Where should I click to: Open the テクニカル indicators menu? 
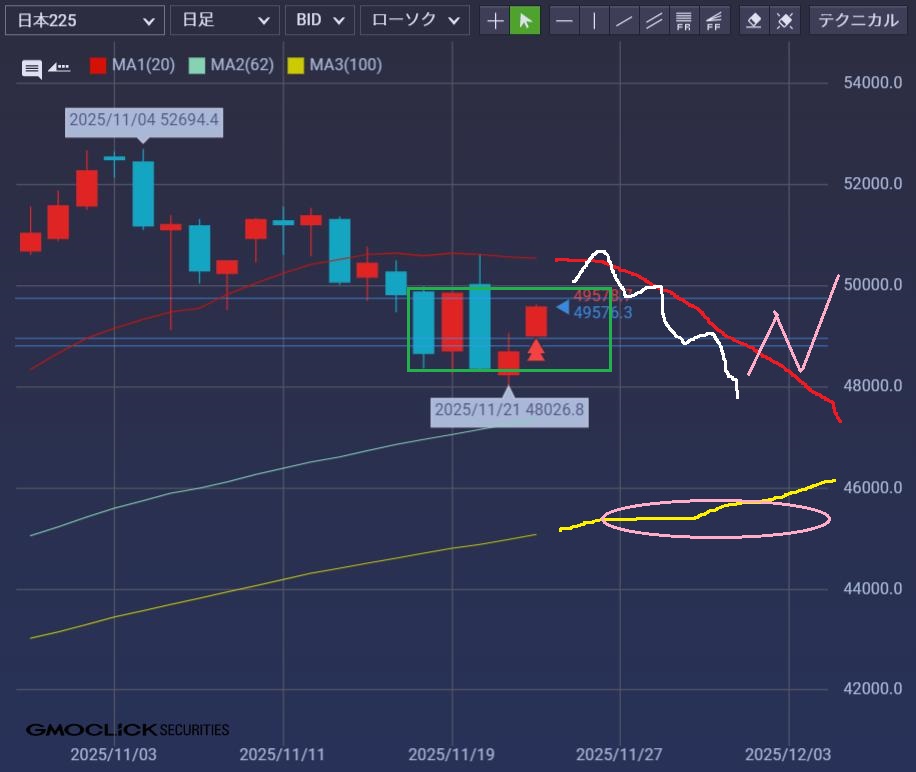(859, 20)
